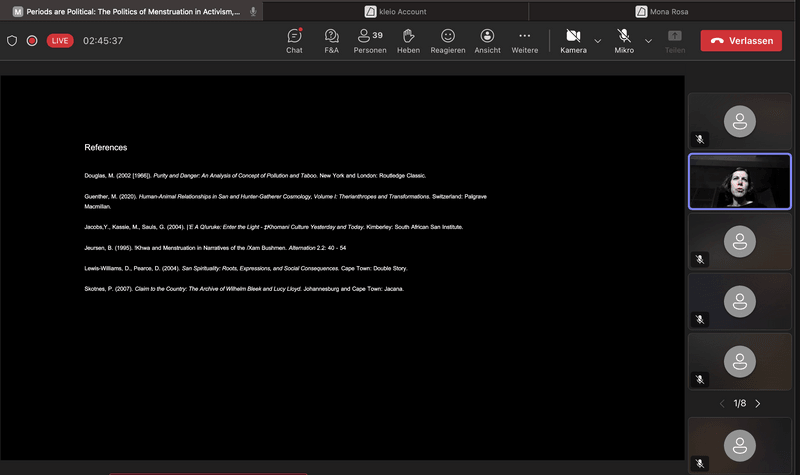This screenshot has width=800, height=475.
Task: Leave meeting with Verlassen button
Action: (741, 41)
